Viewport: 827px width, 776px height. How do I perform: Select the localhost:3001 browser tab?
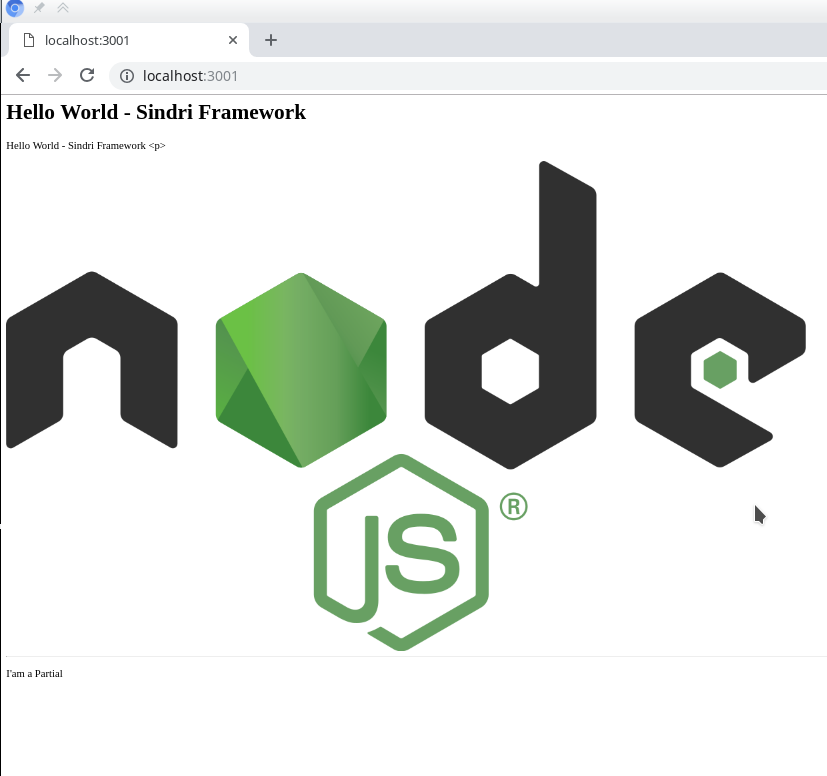pos(127,40)
